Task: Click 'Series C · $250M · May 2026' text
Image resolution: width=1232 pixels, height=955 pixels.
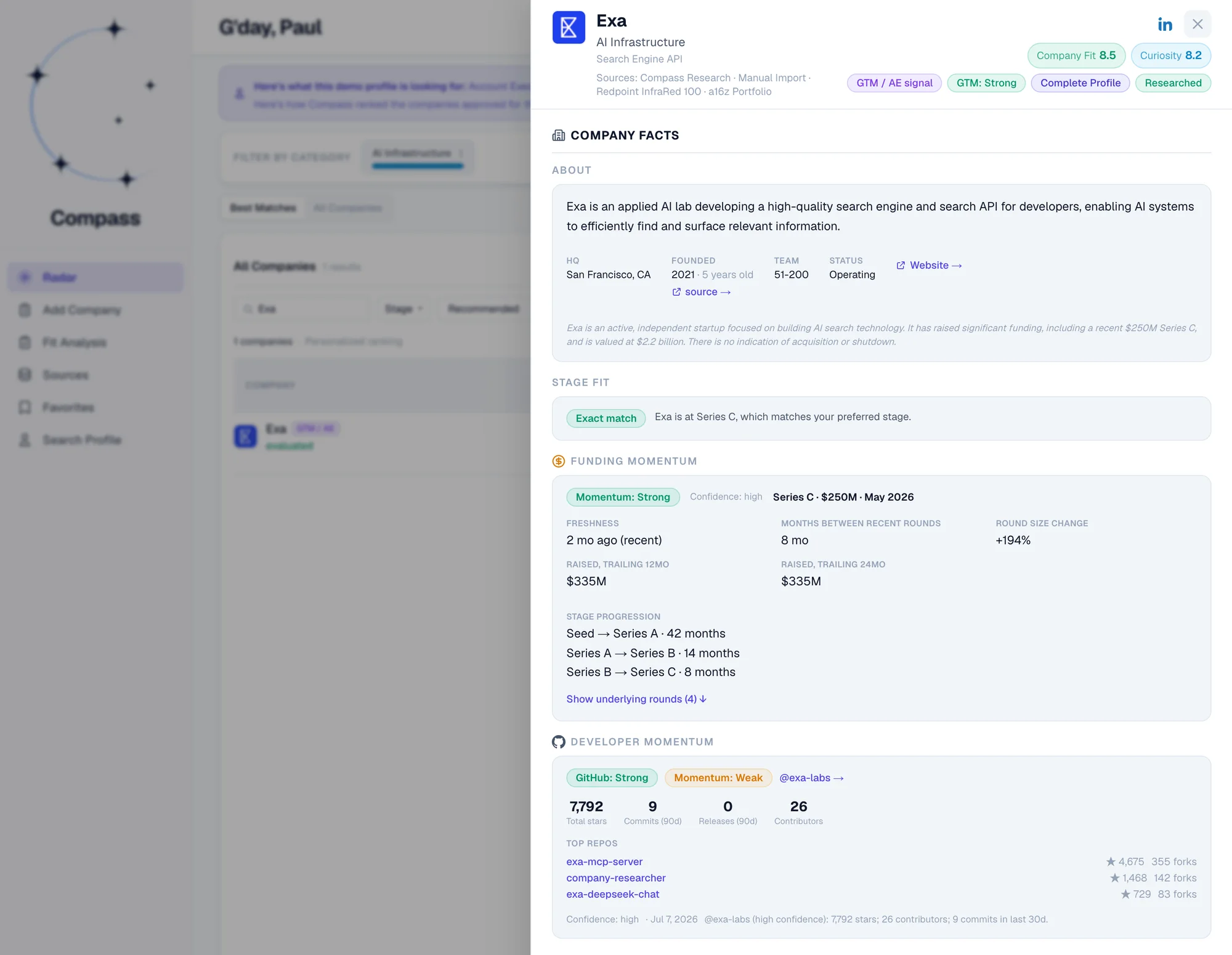Action: pyautogui.click(x=843, y=497)
